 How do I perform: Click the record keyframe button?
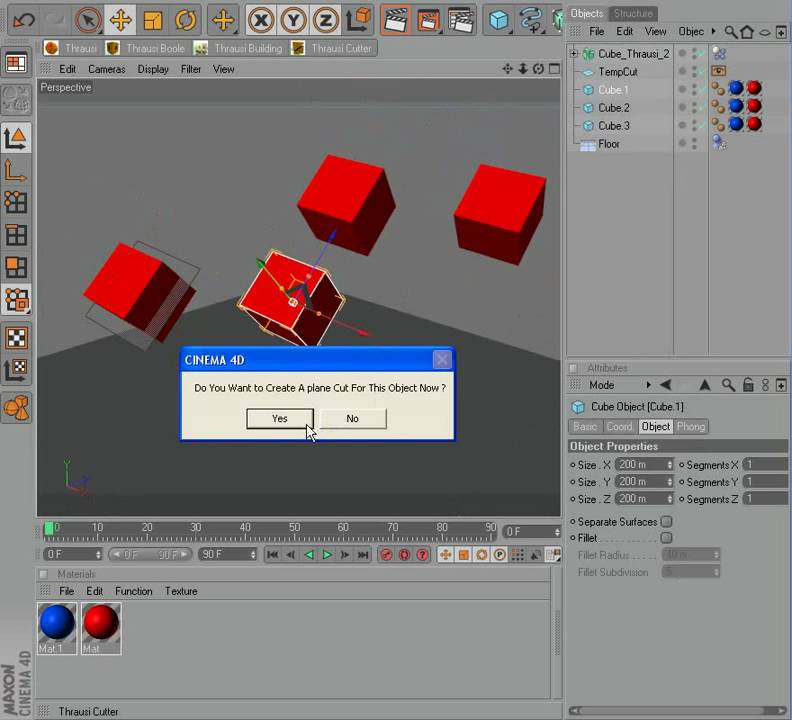tap(386, 555)
